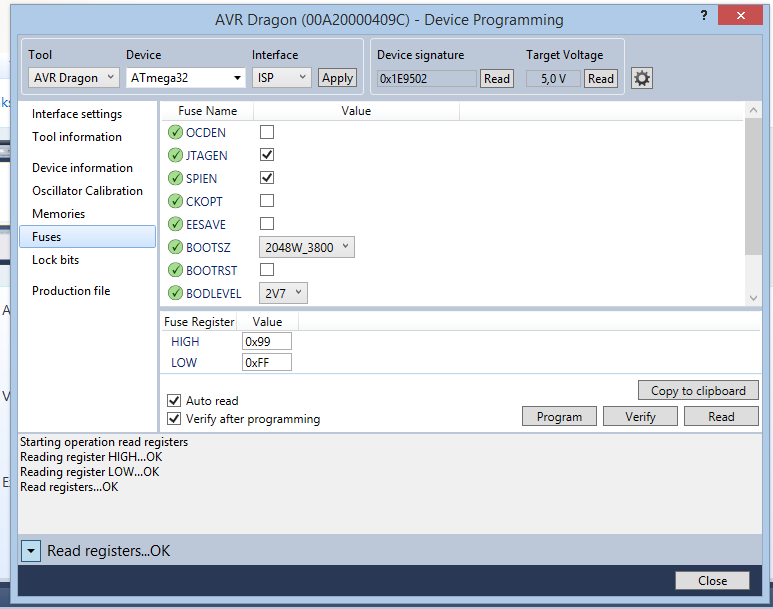Click the help question mark icon

click(x=704, y=16)
